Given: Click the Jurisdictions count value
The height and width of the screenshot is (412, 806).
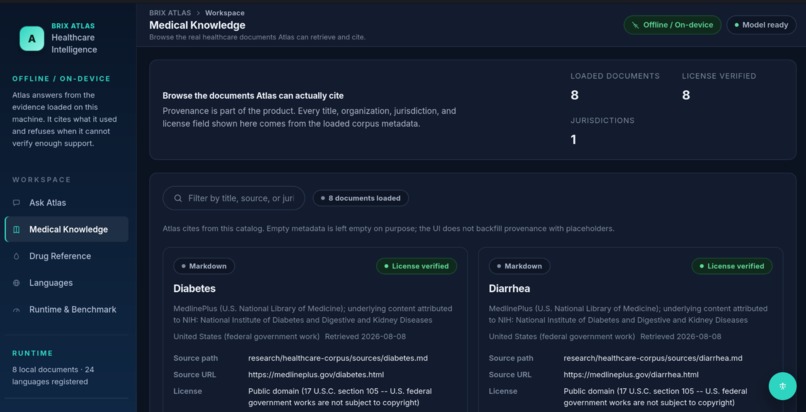Looking at the screenshot, I should [573, 140].
